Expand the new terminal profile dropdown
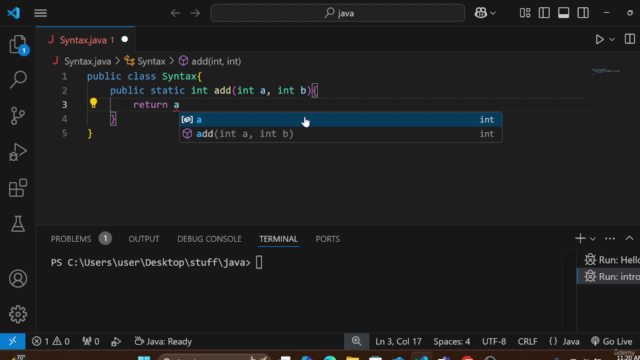This screenshot has height=360, width=640. (593, 239)
